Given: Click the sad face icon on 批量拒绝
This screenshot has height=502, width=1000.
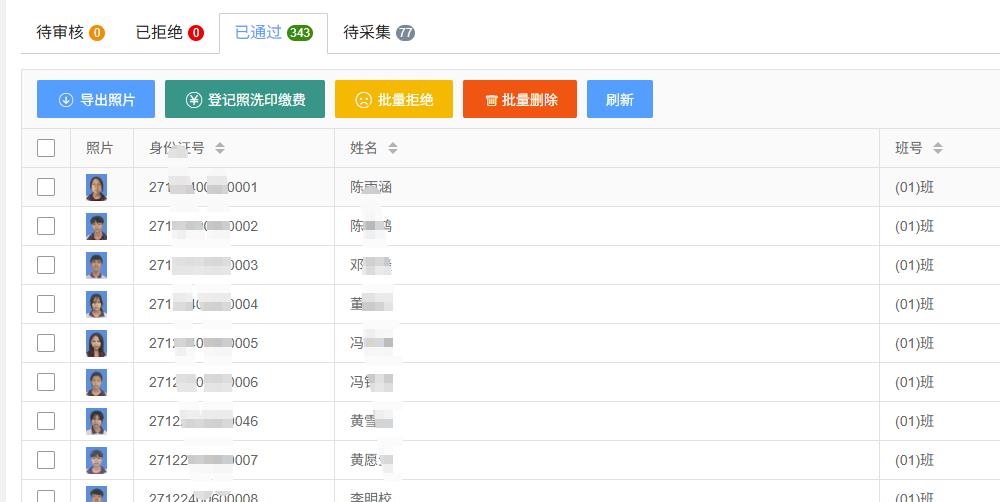Looking at the screenshot, I should click(364, 100).
